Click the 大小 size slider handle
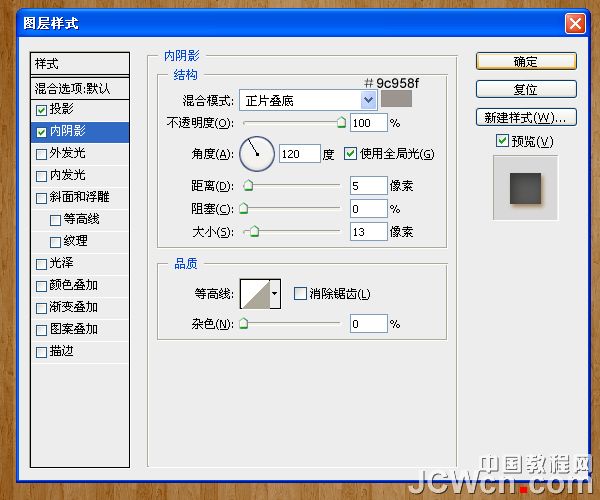 coord(254,231)
